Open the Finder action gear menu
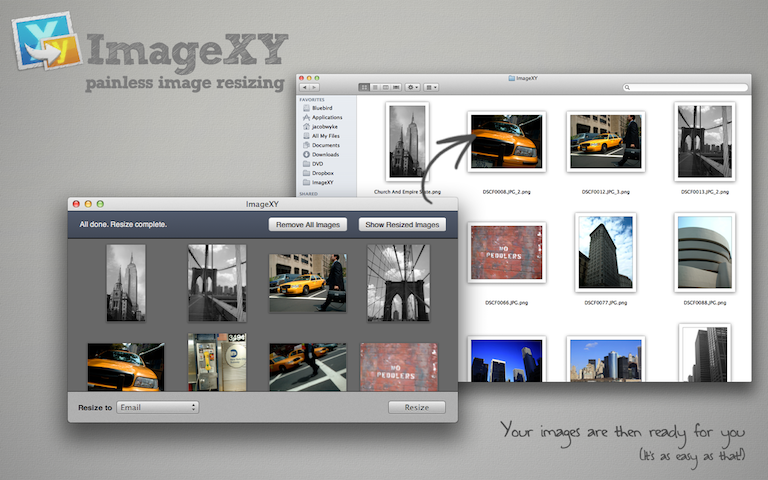The image size is (768, 480). (413, 87)
